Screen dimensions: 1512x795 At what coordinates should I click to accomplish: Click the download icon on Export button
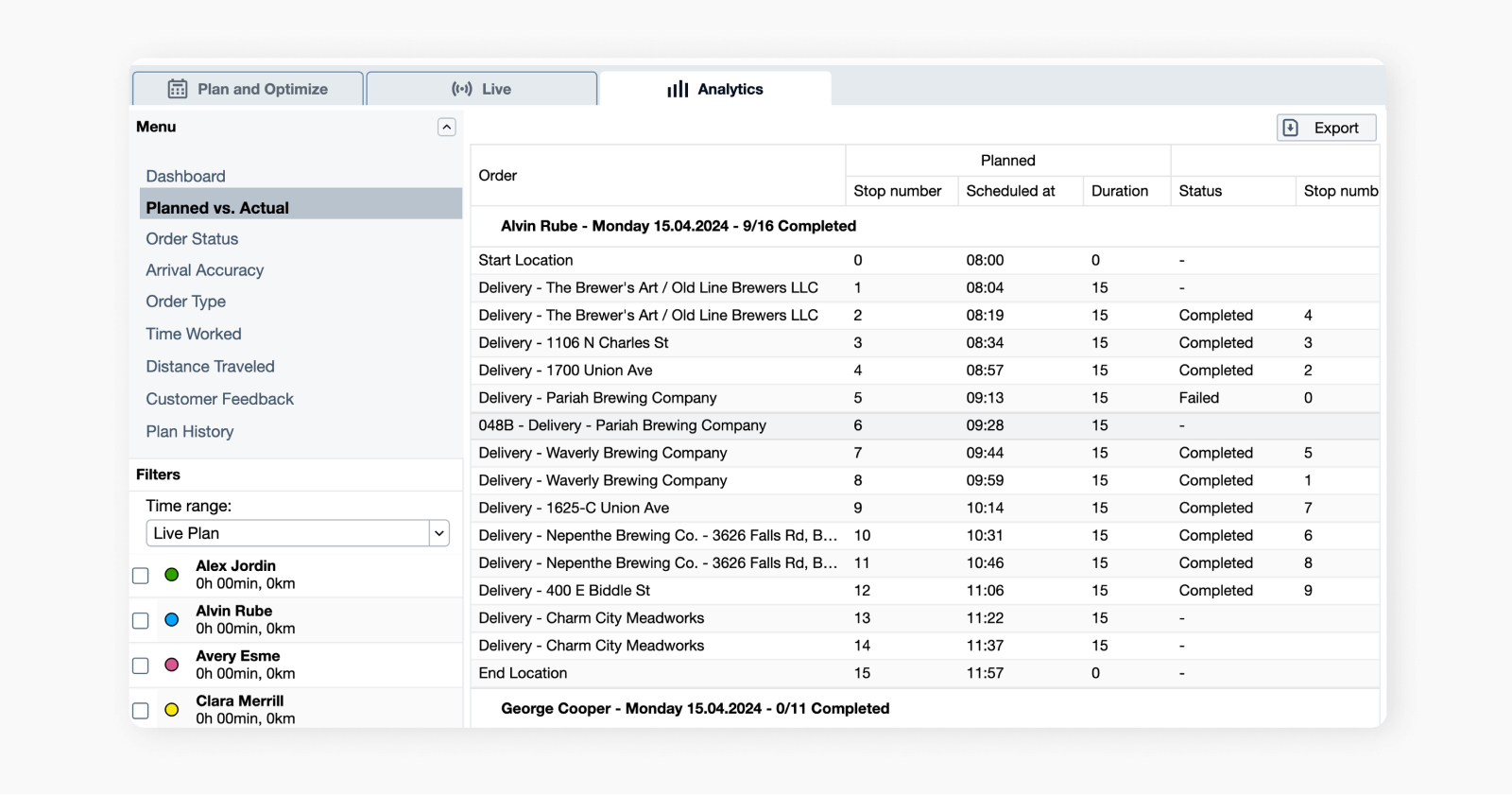coord(1291,128)
